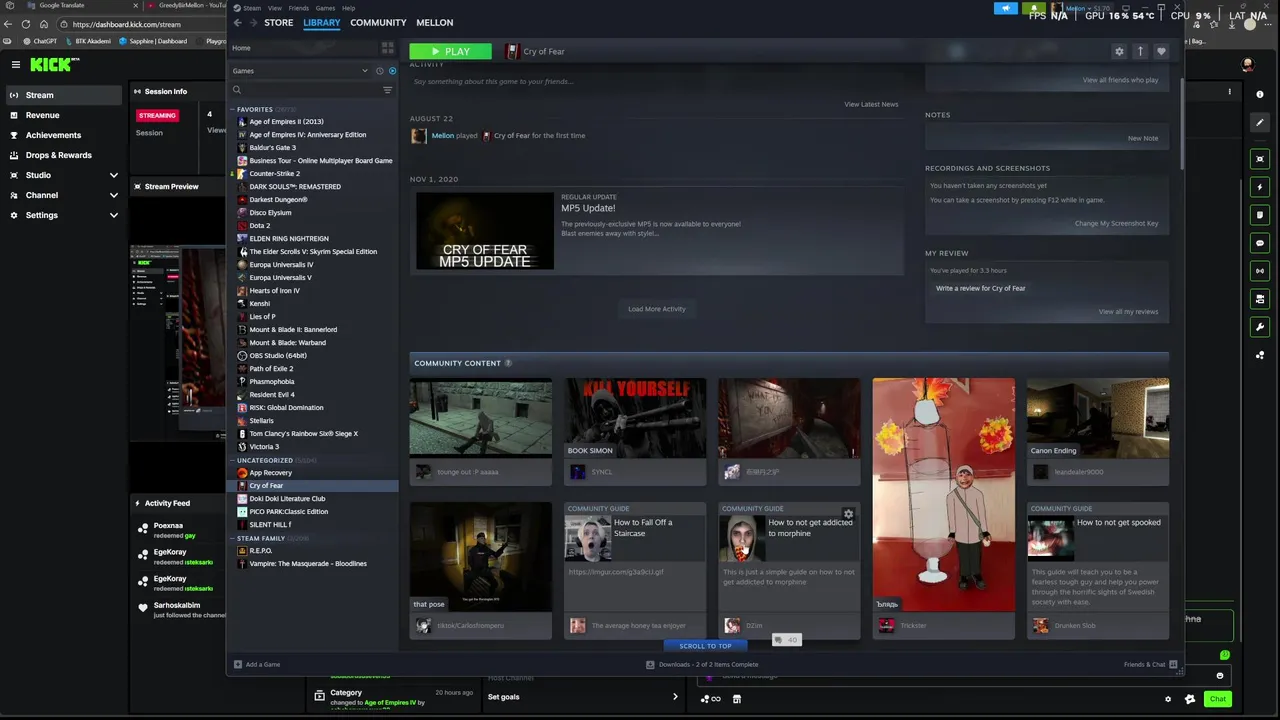This screenshot has width=1280, height=720.
Task: Open the How to Fall Off a Staircase guide
Action: [x=635, y=570]
